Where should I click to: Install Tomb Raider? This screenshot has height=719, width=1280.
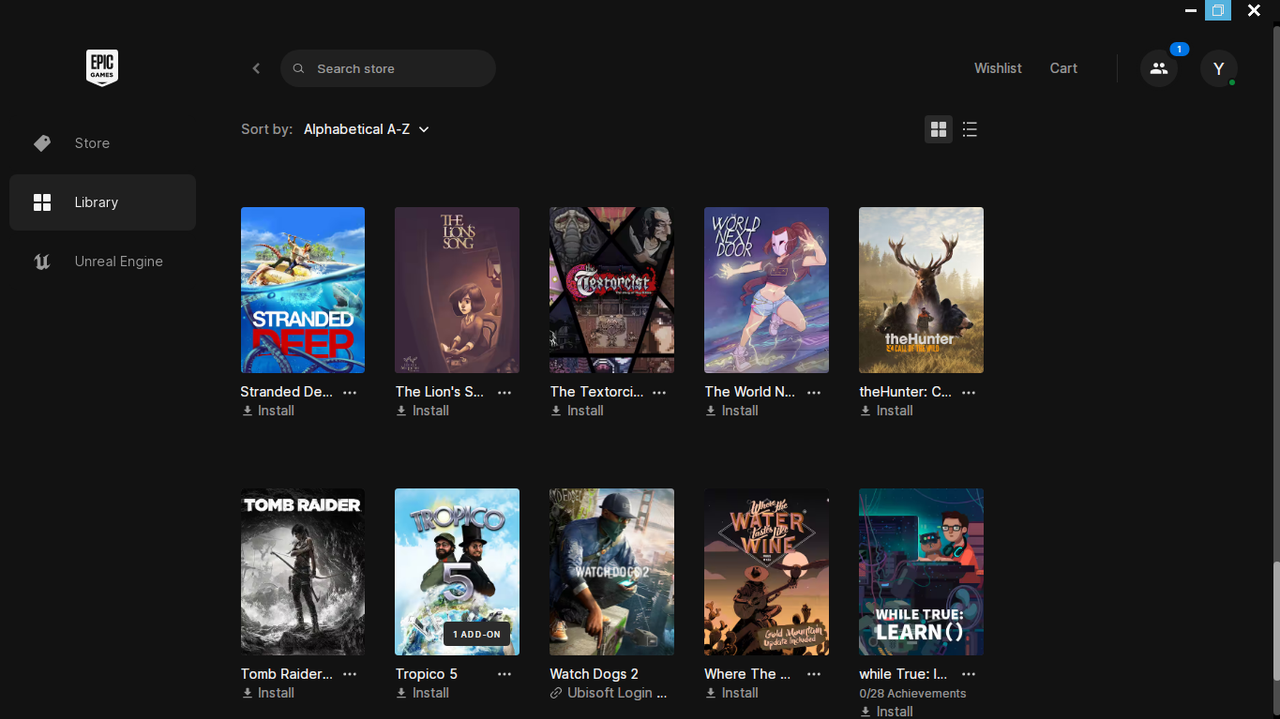pos(268,693)
